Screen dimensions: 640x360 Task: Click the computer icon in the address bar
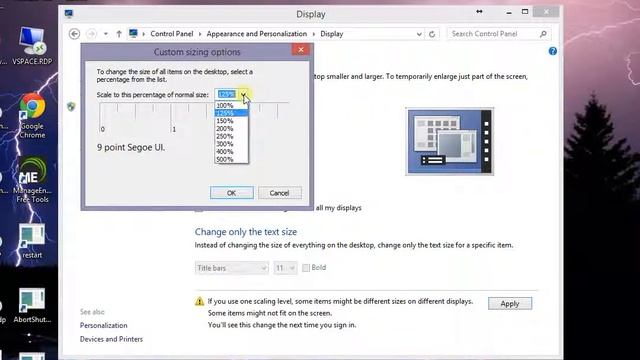tap(133, 33)
